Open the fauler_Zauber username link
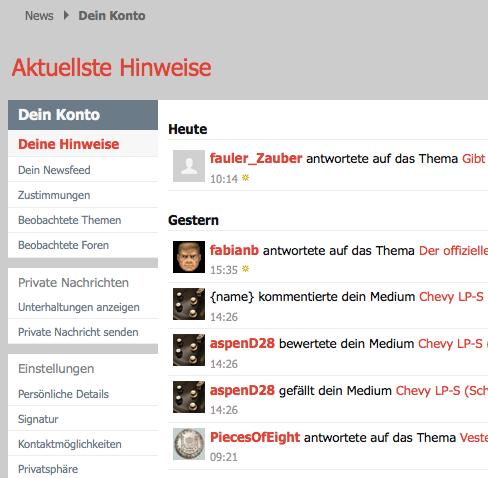This screenshot has height=478, width=488. pyautogui.click(x=256, y=158)
